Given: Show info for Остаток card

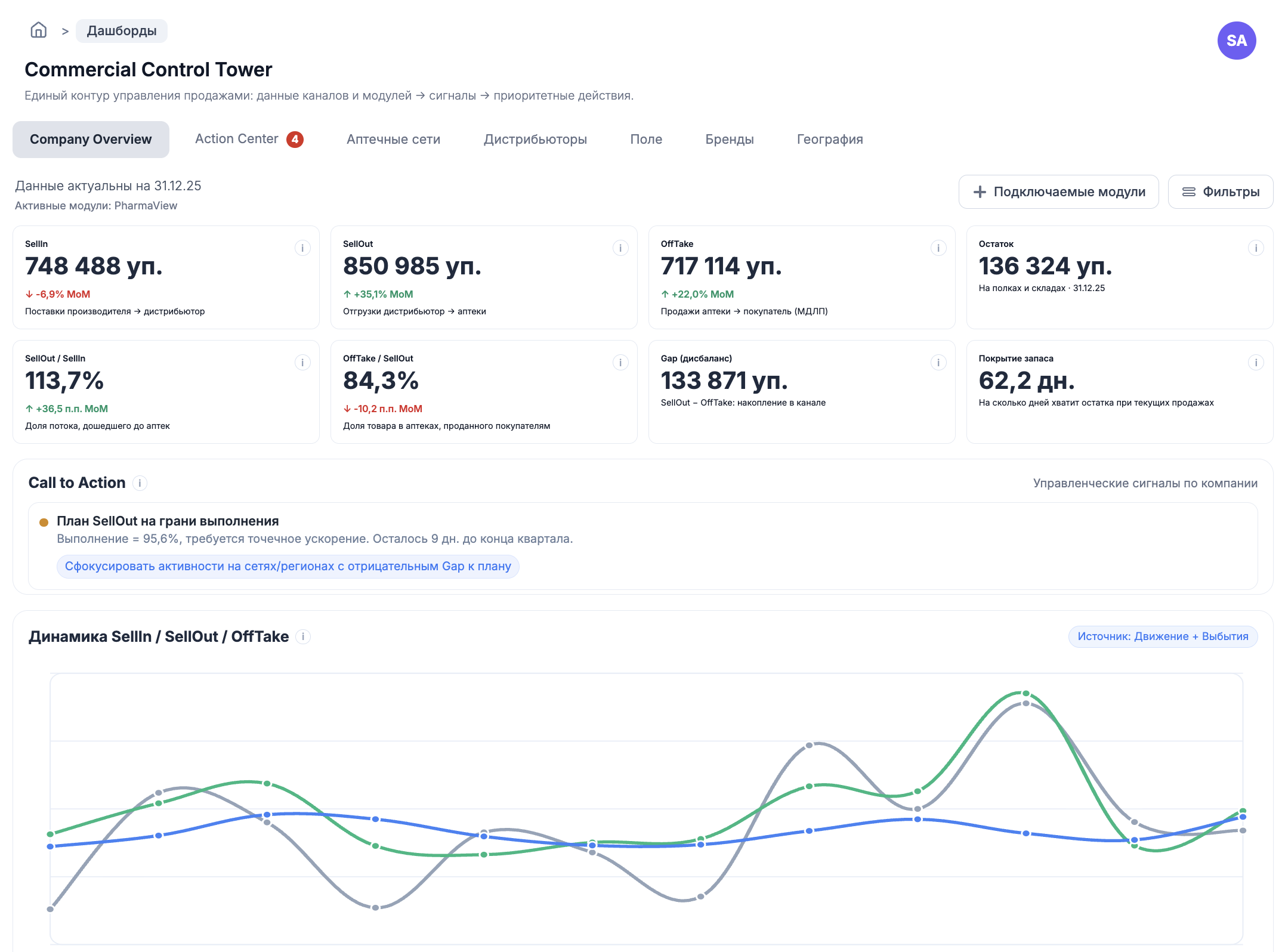Looking at the screenshot, I should tap(1256, 248).
